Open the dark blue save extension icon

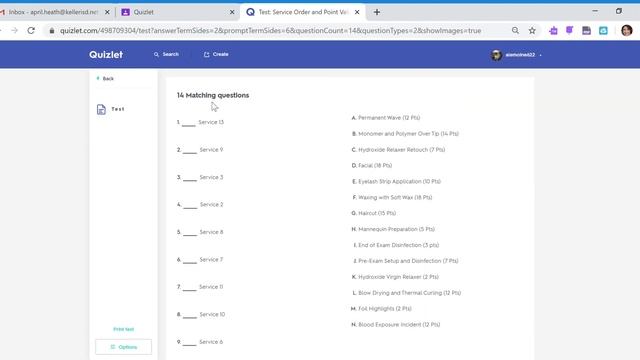586,31
